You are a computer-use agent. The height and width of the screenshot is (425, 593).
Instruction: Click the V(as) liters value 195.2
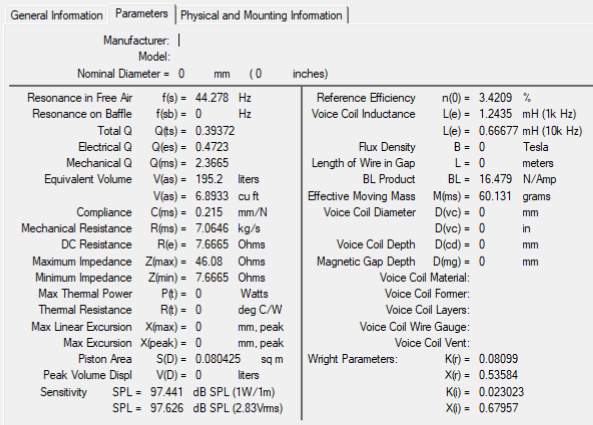(209, 179)
